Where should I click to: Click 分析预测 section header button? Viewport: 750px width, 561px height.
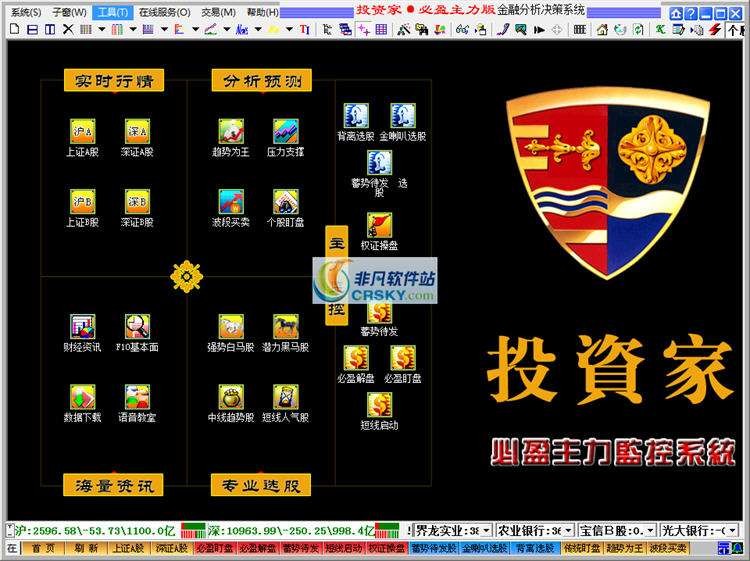point(262,80)
